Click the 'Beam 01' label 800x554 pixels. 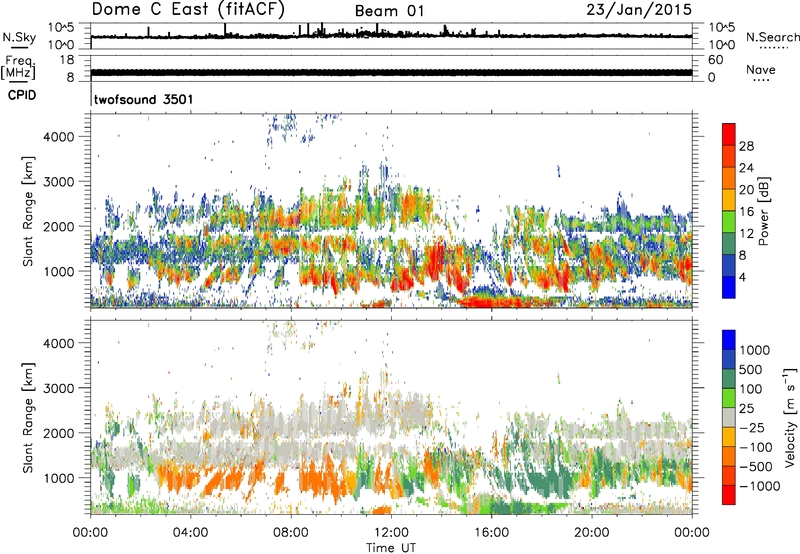tap(389, 11)
